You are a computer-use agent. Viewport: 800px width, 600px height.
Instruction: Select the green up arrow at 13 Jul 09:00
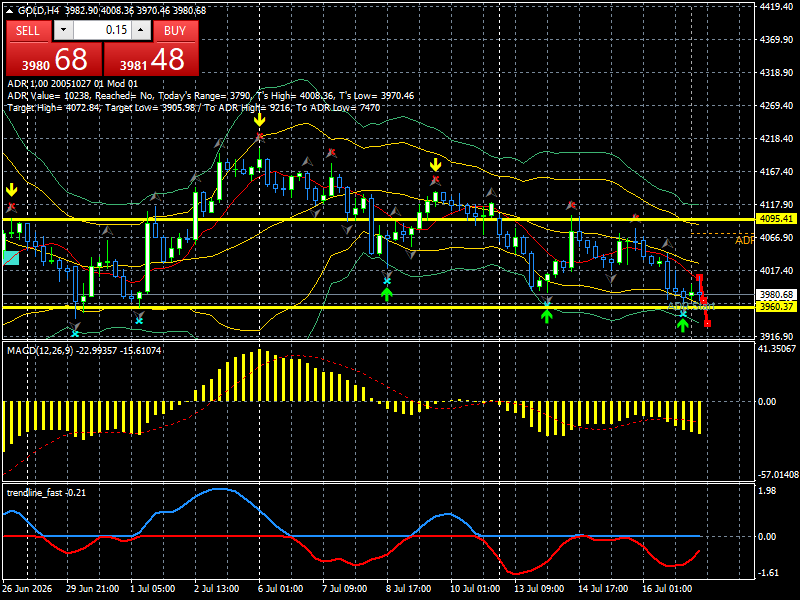(x=546, y=316)
